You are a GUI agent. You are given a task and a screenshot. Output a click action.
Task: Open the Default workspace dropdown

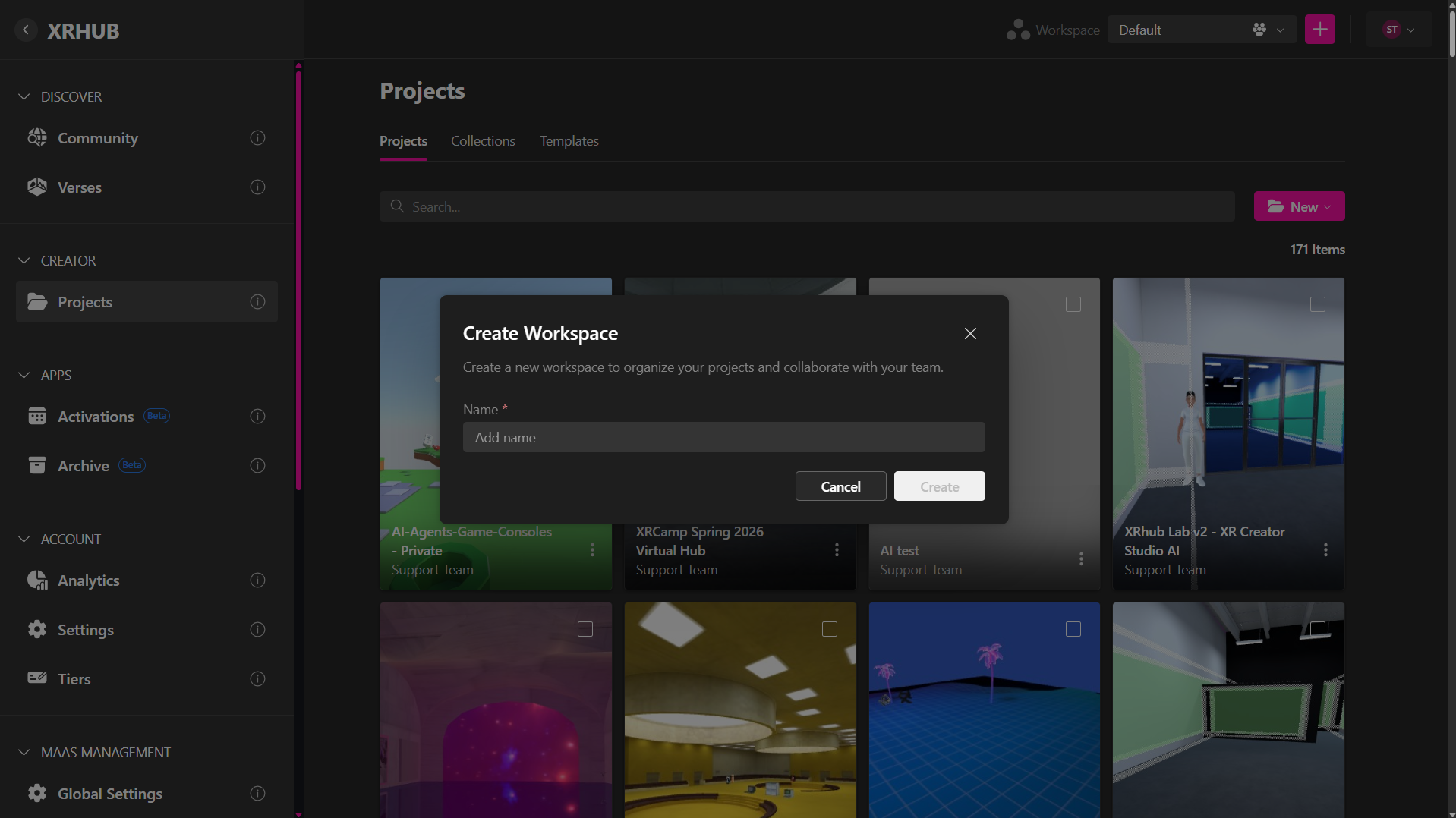pyautogui.click(x=1201, y=30)
